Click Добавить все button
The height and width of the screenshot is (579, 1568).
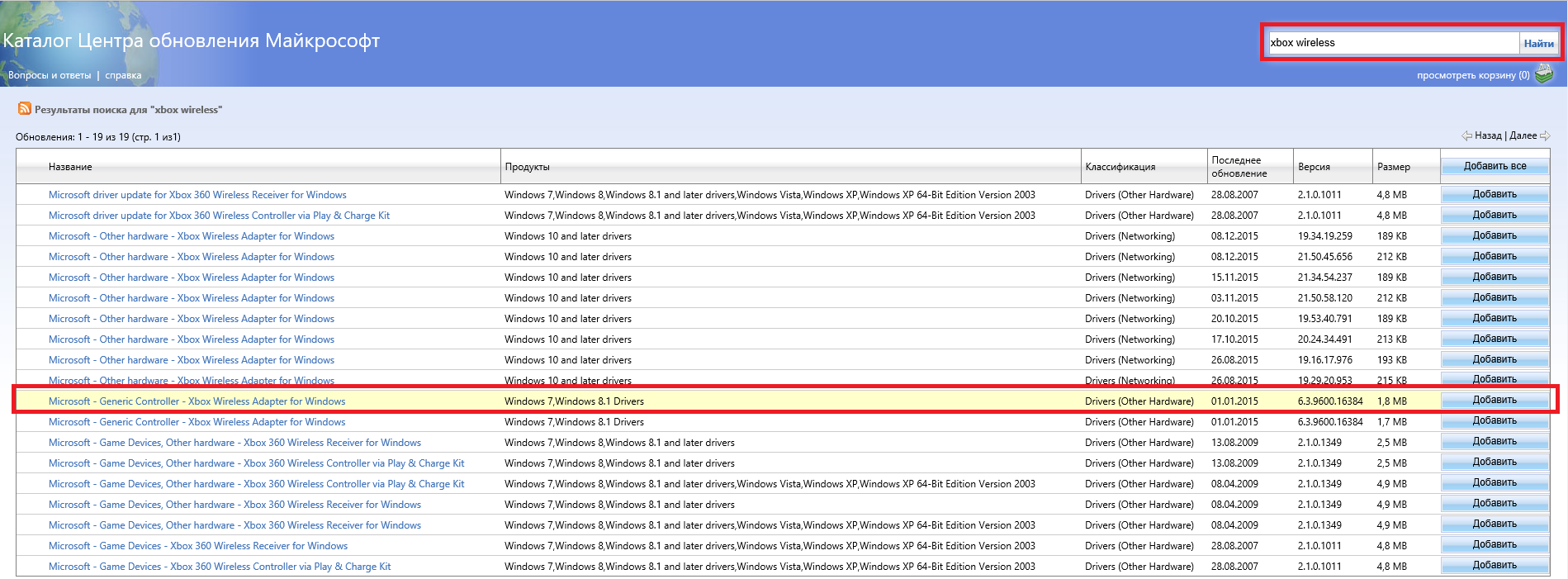[x=1495, y=166]
